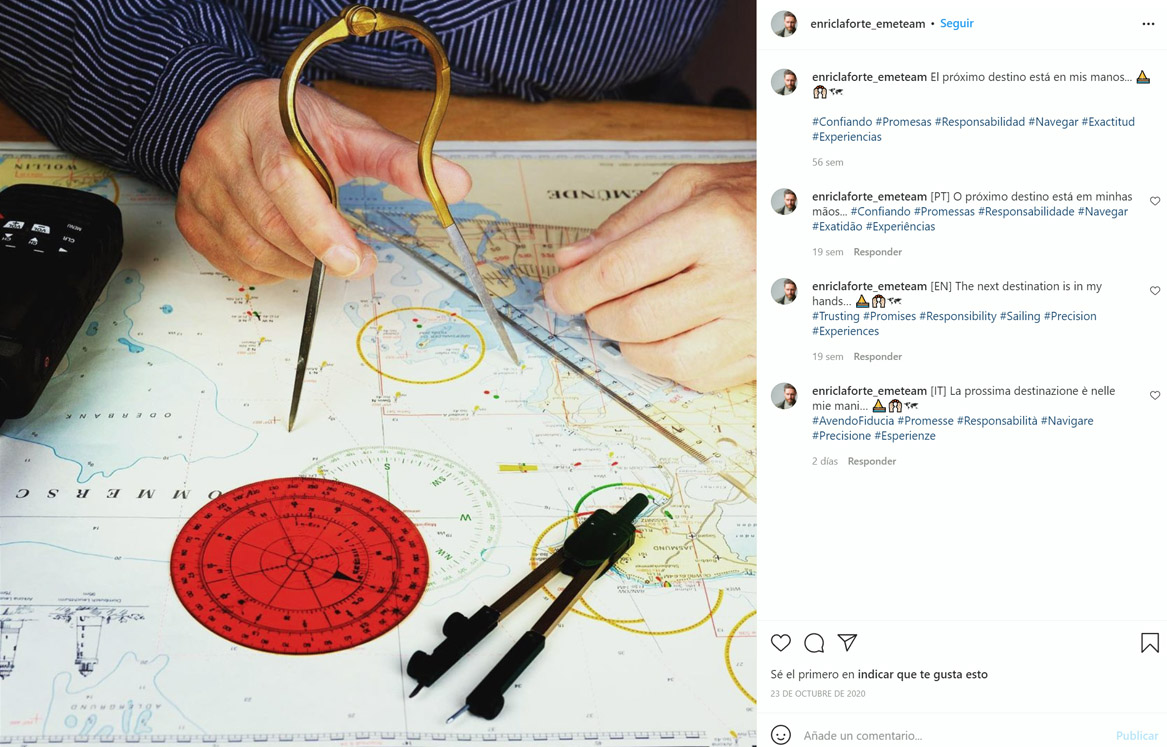Reply to the [EN] comment
1167x747 pixels.
pyautogui.click(x=877, y=357)
